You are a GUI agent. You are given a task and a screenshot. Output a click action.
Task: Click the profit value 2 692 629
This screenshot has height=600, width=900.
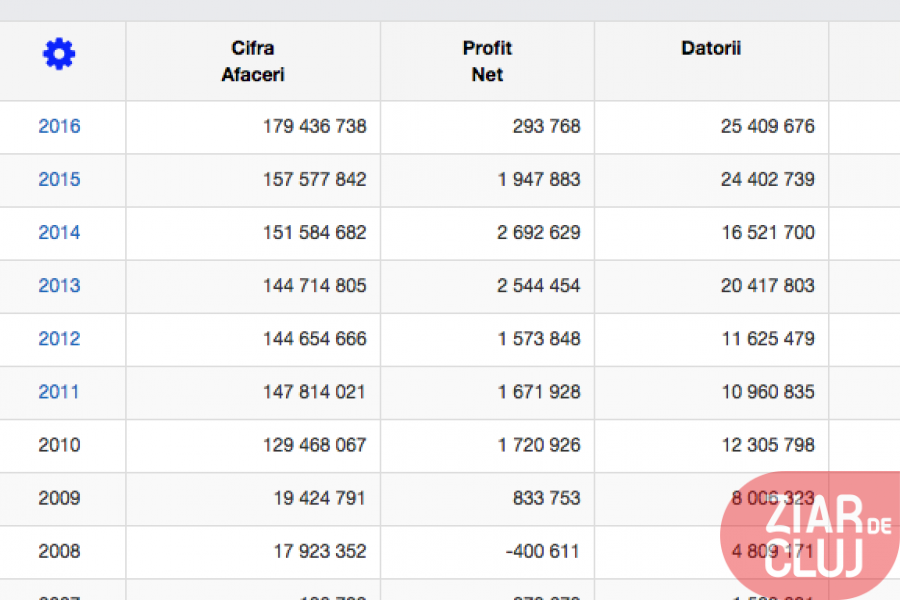click(538, 233)
